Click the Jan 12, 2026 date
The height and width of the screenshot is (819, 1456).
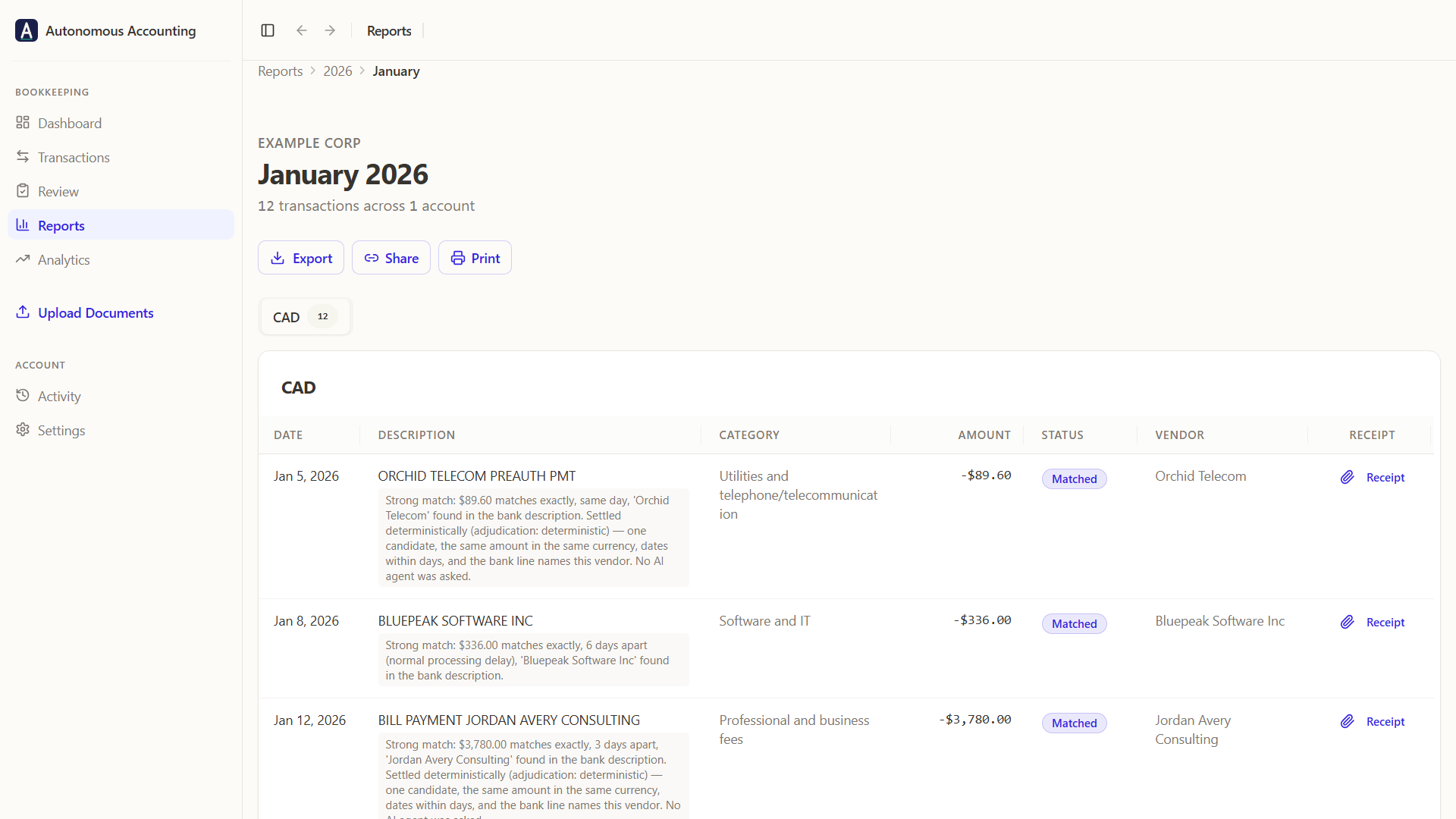309,720
